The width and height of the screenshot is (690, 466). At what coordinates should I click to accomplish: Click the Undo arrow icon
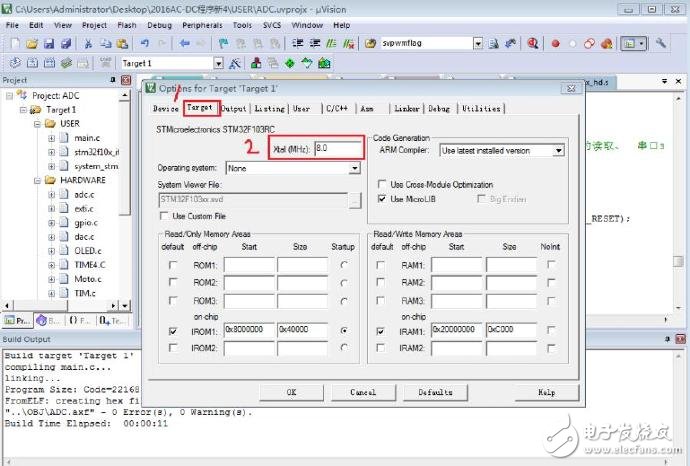(x=145, y=43)
